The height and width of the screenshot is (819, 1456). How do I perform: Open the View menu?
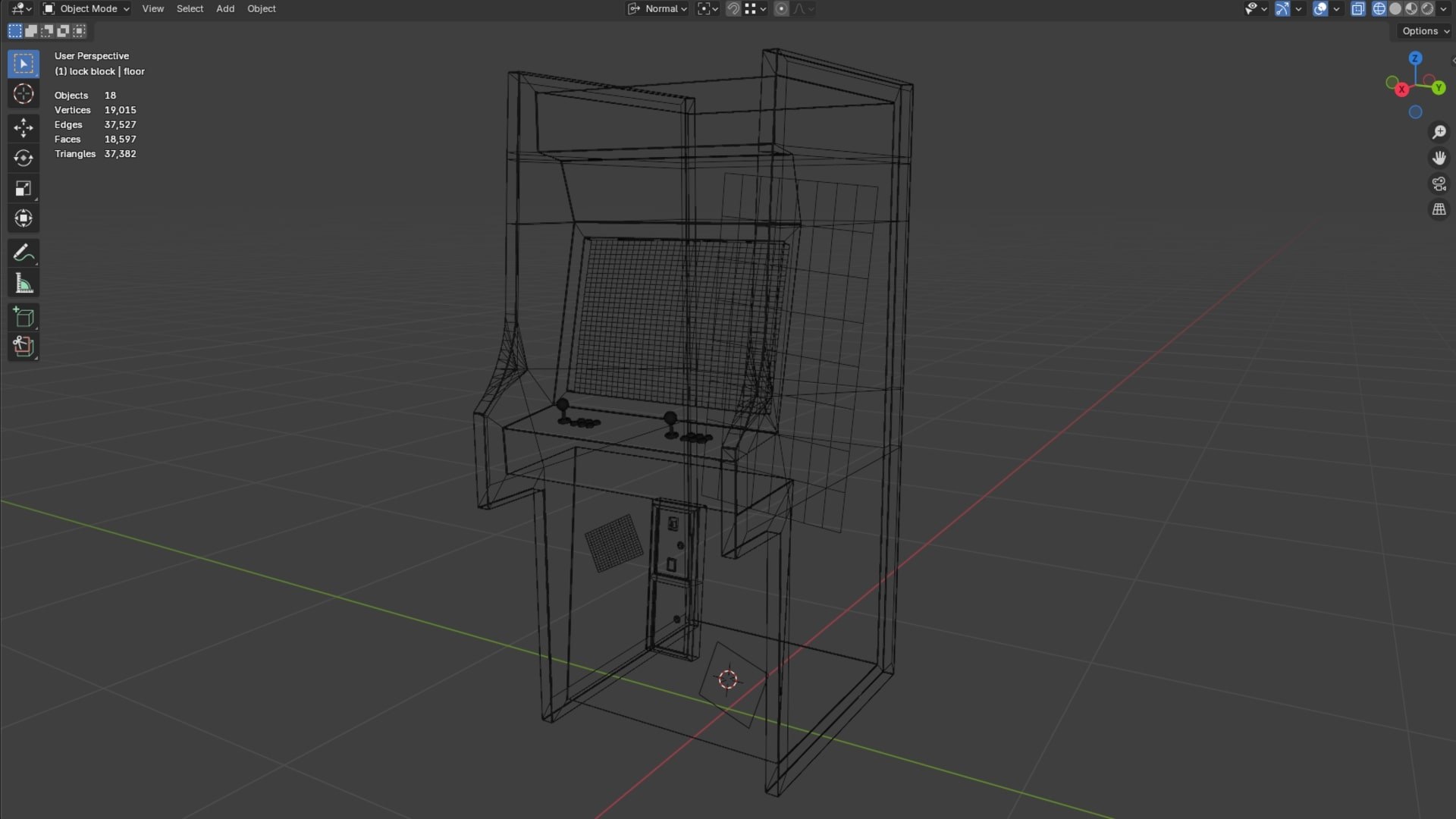coord(152,9)
